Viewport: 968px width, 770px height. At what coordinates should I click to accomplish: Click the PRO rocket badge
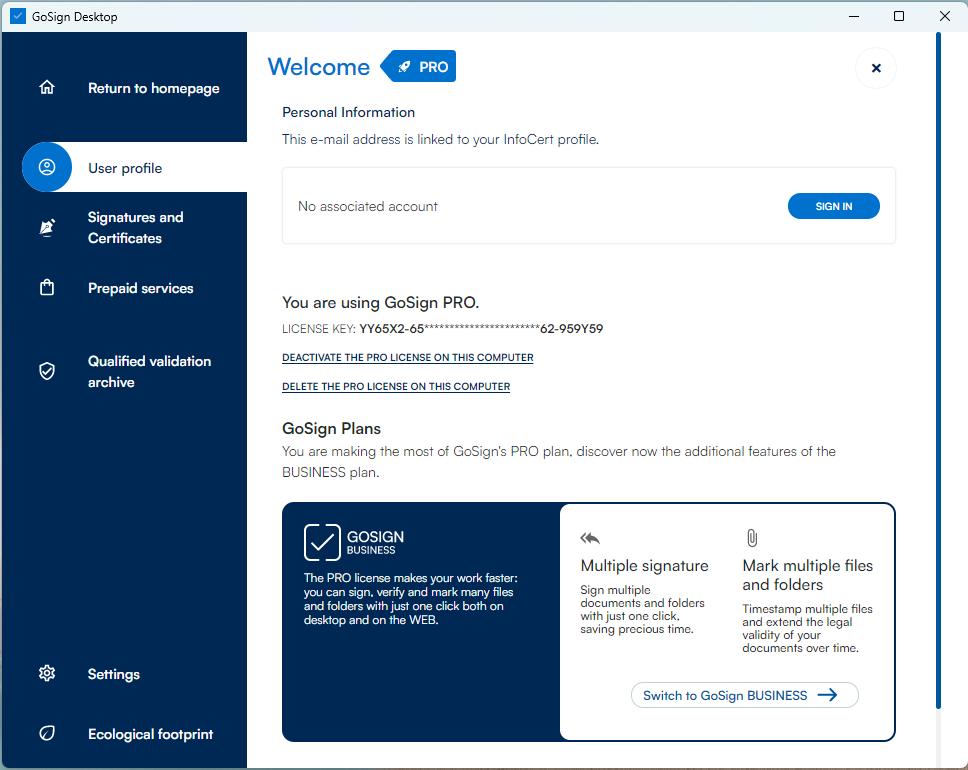(420, 67)
